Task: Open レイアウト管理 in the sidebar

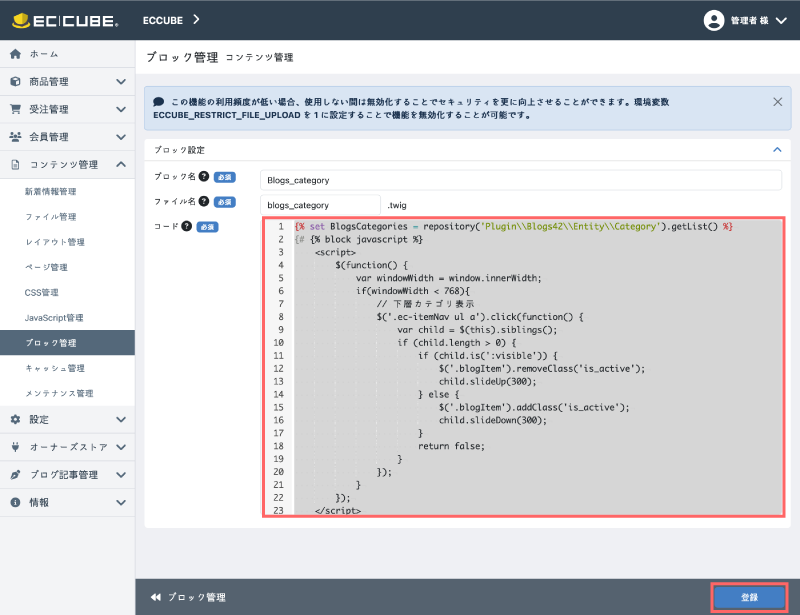Action: pos(55,242)
